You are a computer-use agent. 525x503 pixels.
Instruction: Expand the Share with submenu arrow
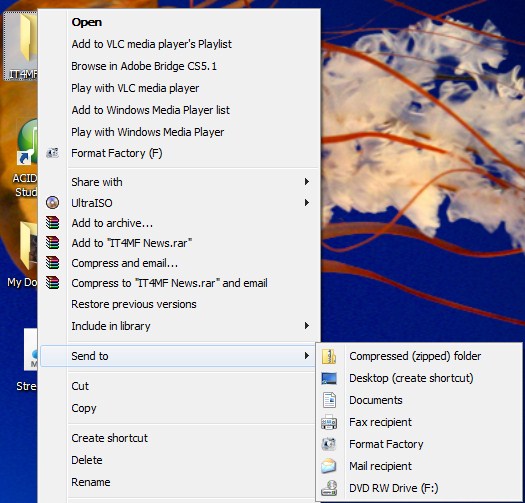click(306, 182)
